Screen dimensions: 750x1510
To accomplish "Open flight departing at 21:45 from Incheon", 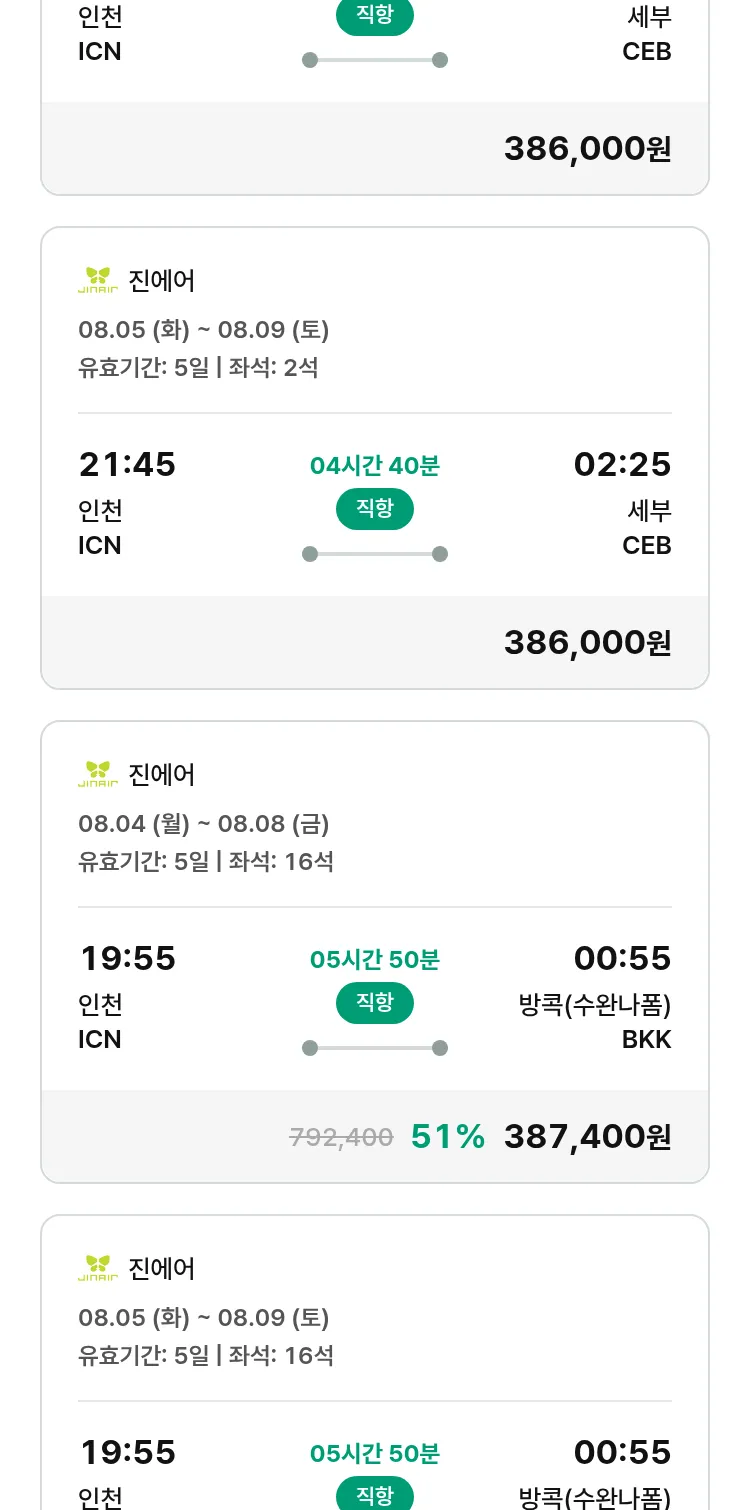I will pyautogui.click(x=127, y=465).
